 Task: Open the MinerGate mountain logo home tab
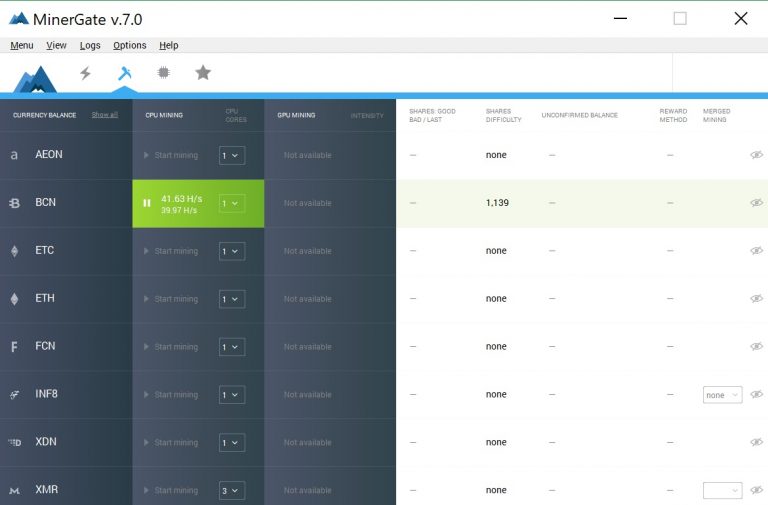35,78
